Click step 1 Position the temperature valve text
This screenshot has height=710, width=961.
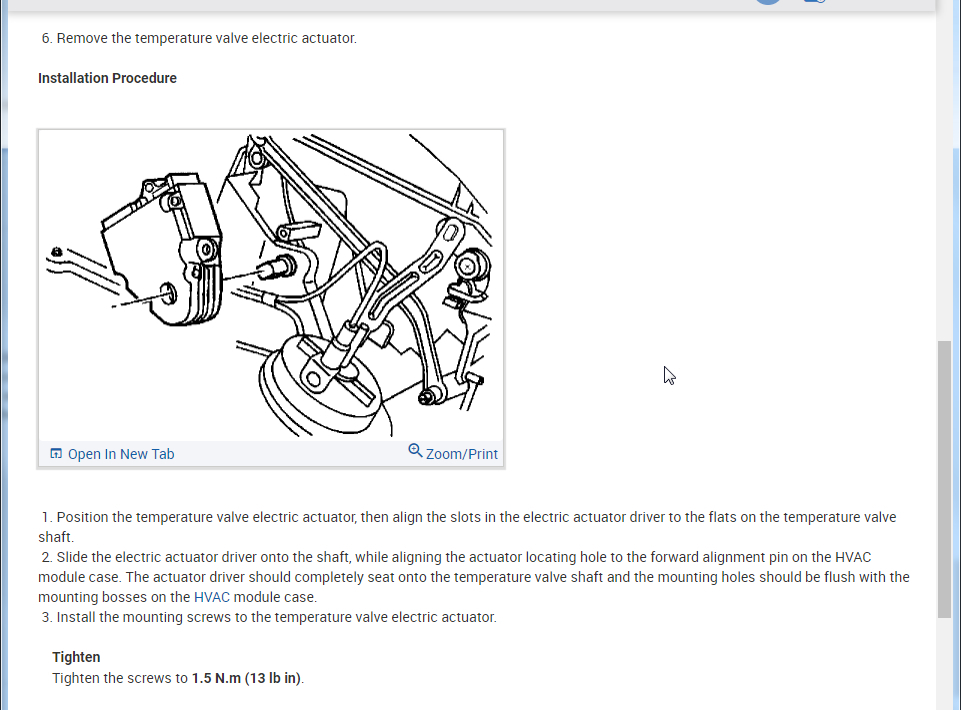pyautogui.click(x=467, y=527)
